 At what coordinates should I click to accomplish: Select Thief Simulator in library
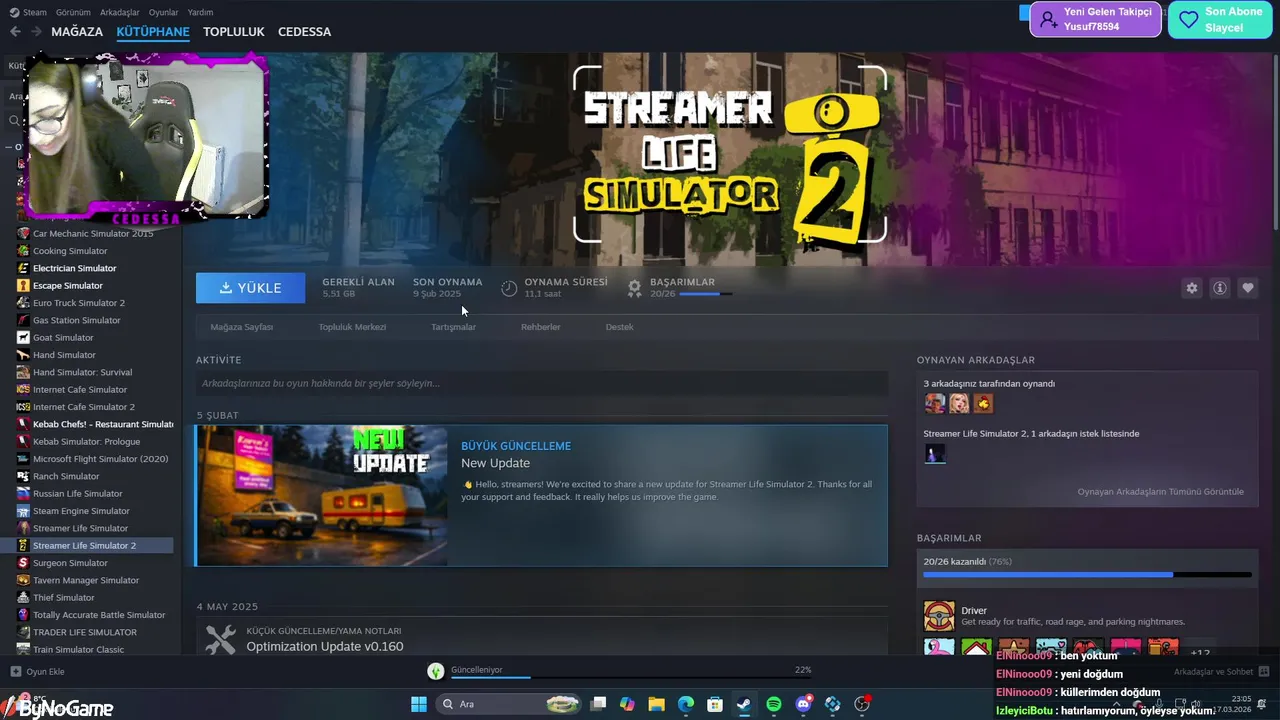coord(63,598)
